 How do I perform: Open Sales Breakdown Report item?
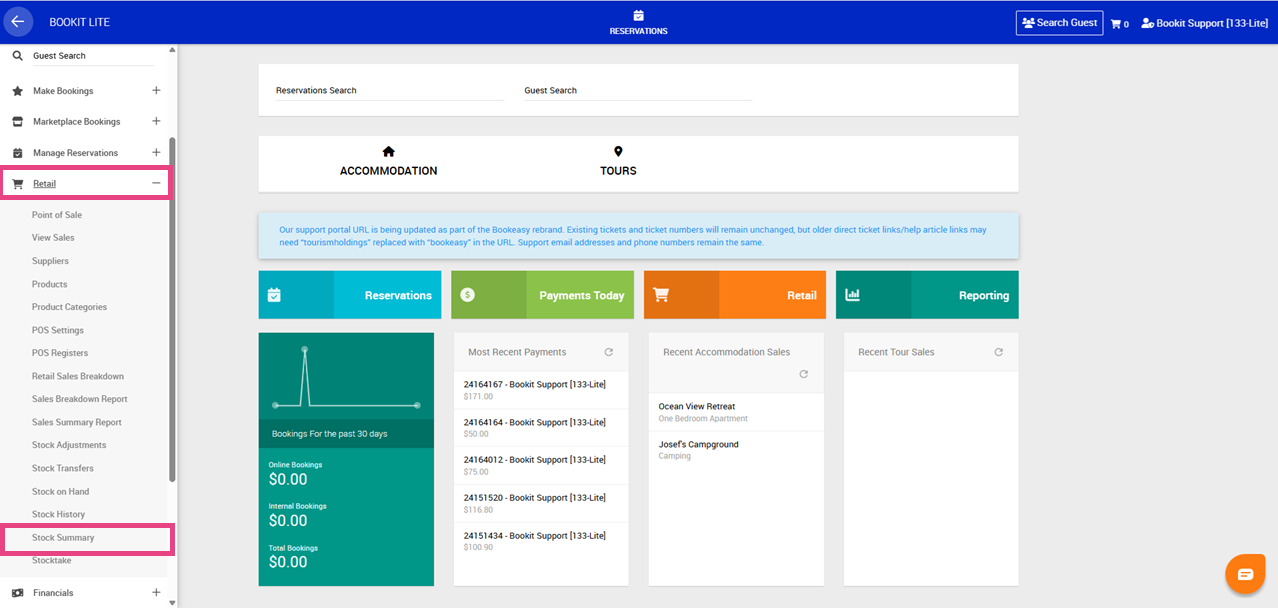coord(80,399)
